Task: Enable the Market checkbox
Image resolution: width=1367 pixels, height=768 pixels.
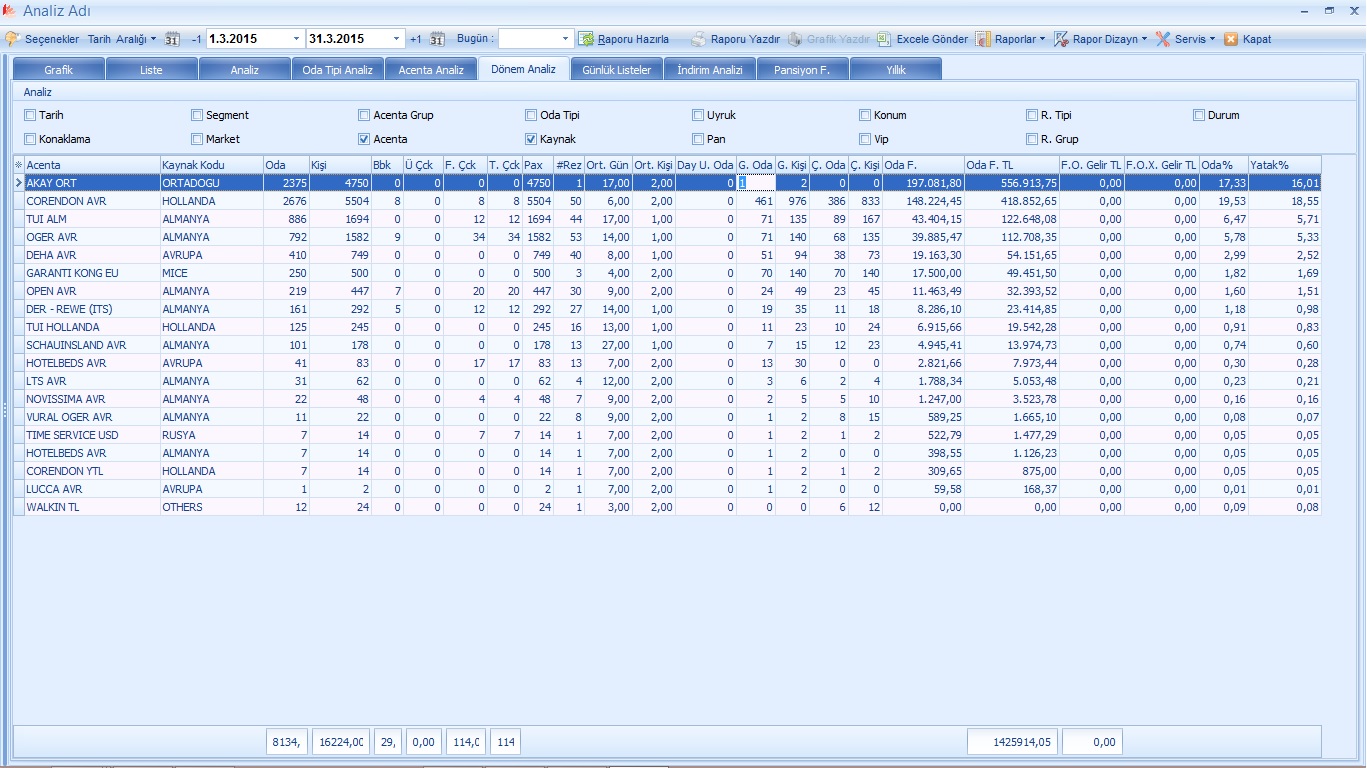Action: (x=197, y=139)
